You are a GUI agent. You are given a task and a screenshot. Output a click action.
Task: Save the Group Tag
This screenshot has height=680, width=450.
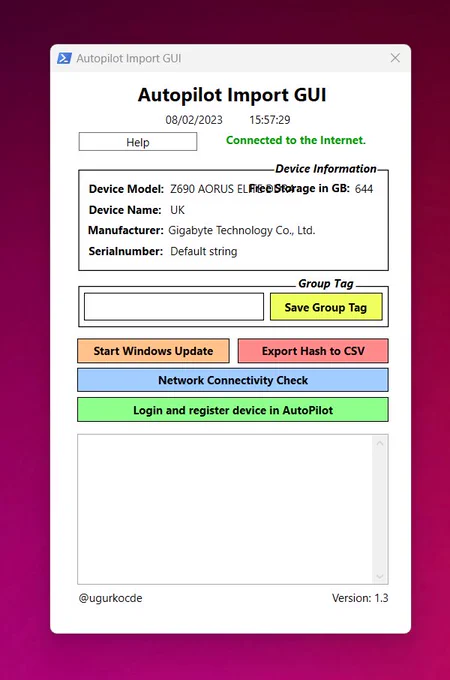coord(326,307)
